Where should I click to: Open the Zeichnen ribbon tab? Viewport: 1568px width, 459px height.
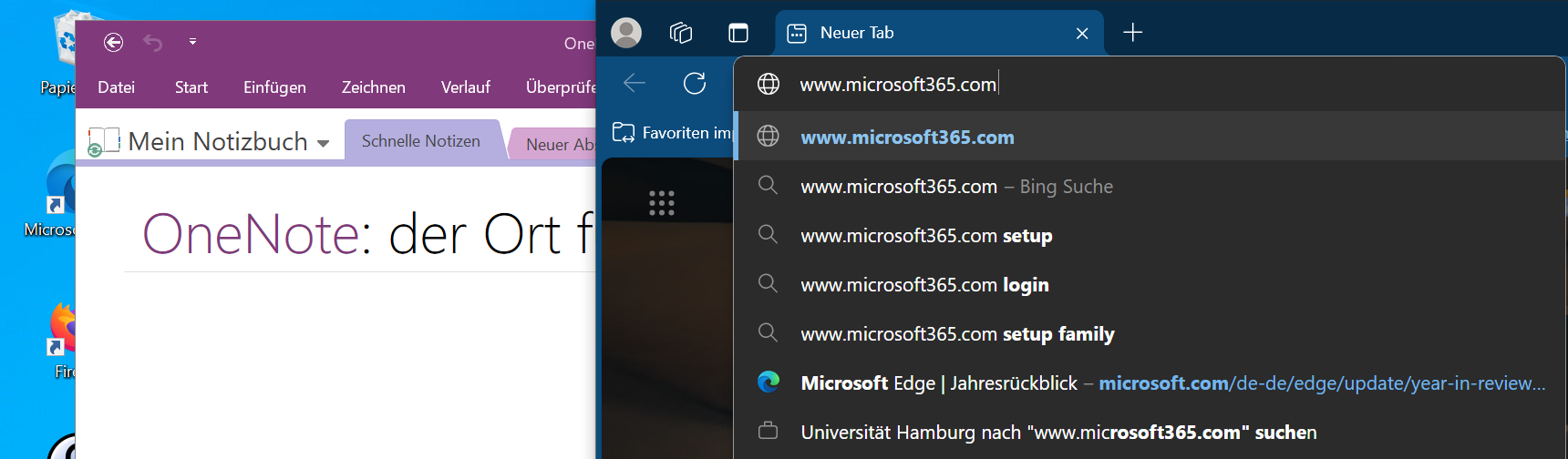[x=374, y=87]
